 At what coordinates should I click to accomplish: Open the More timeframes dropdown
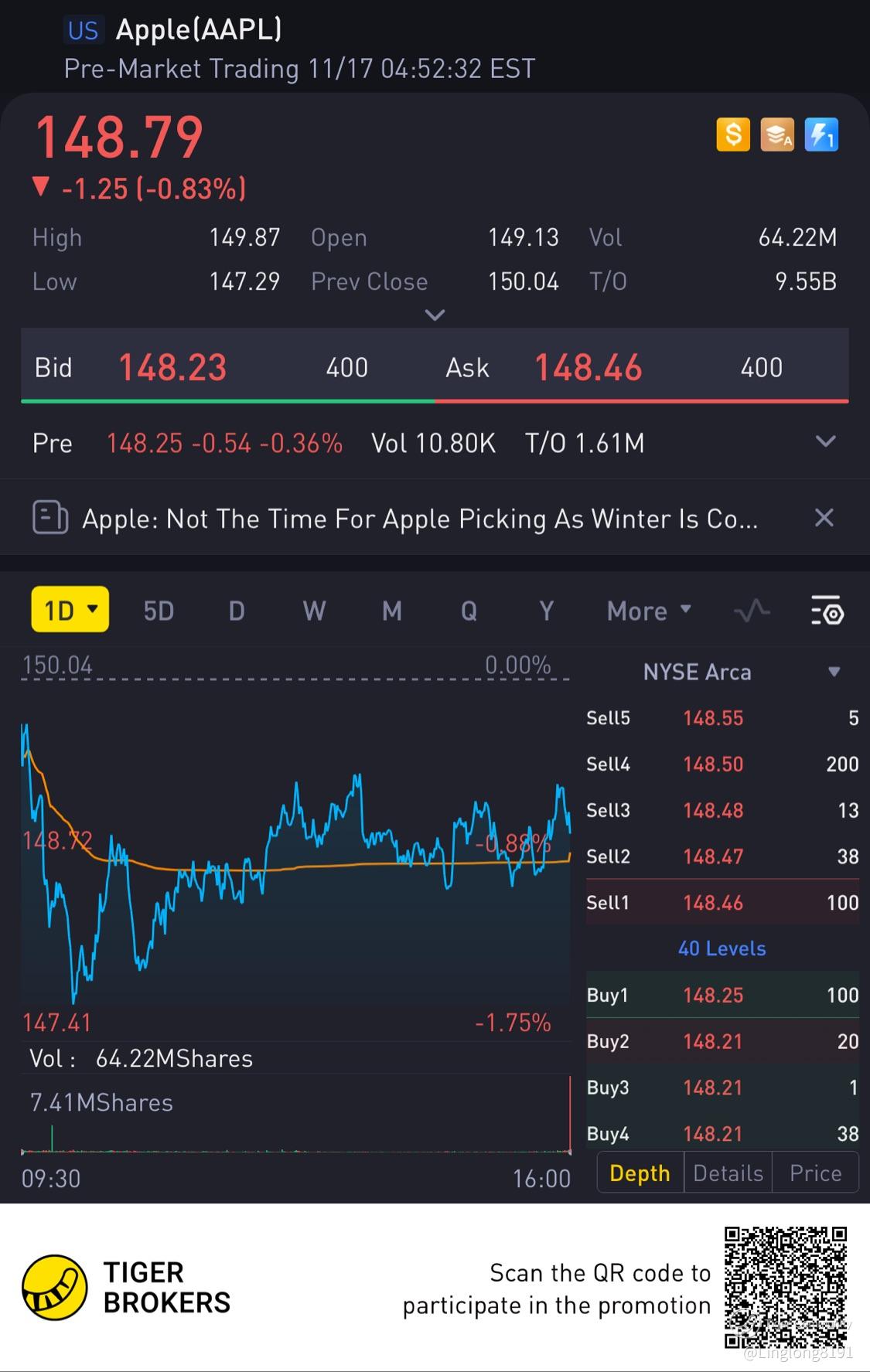tap(649, 611)
